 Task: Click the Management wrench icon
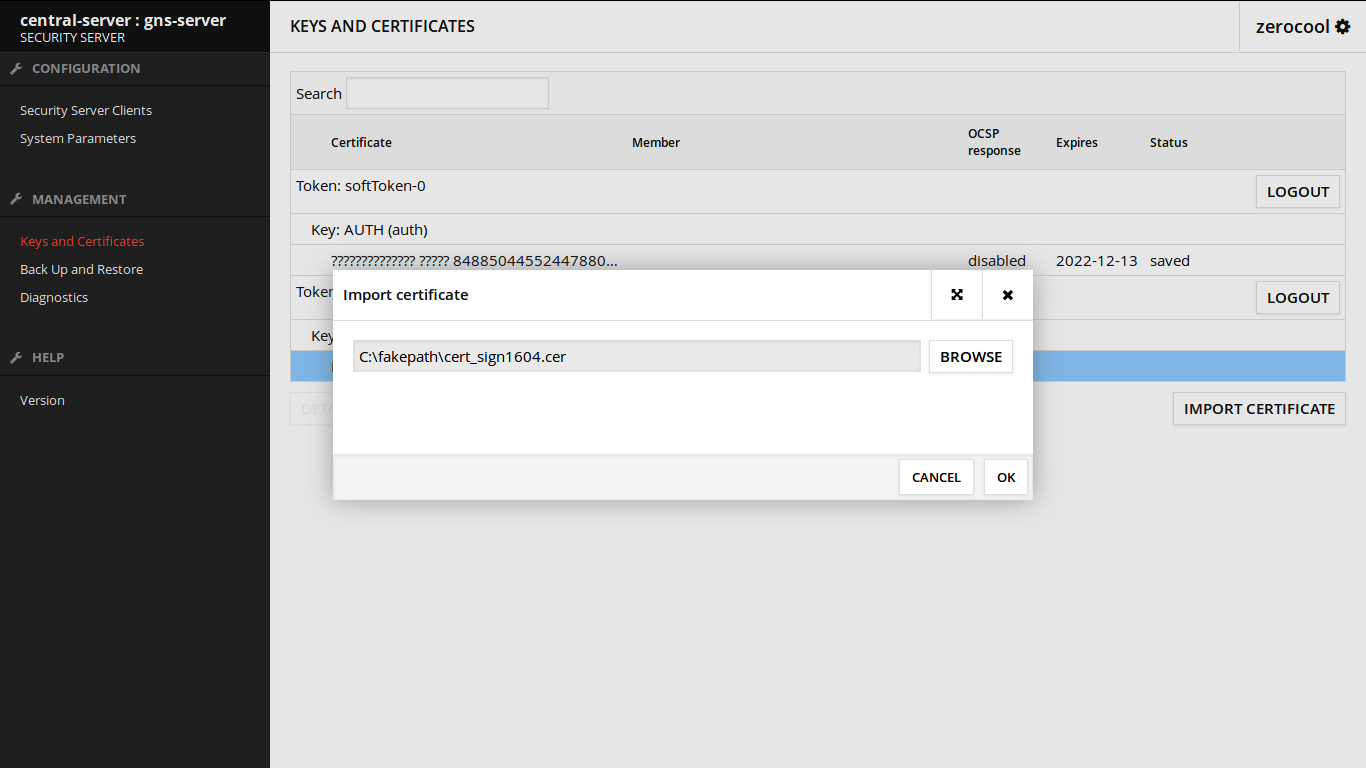coord(16,199)
